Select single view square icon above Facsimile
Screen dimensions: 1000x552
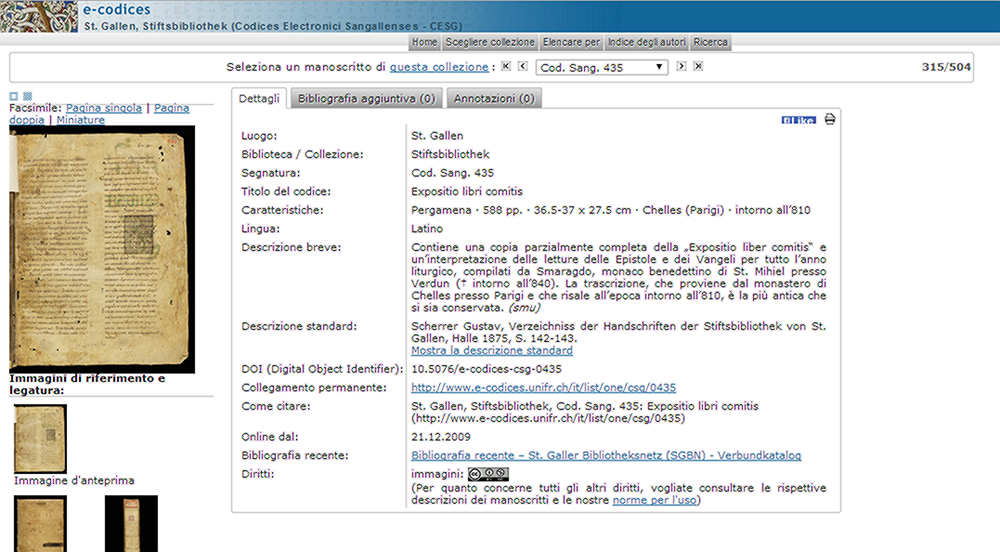tap(13, 96)
